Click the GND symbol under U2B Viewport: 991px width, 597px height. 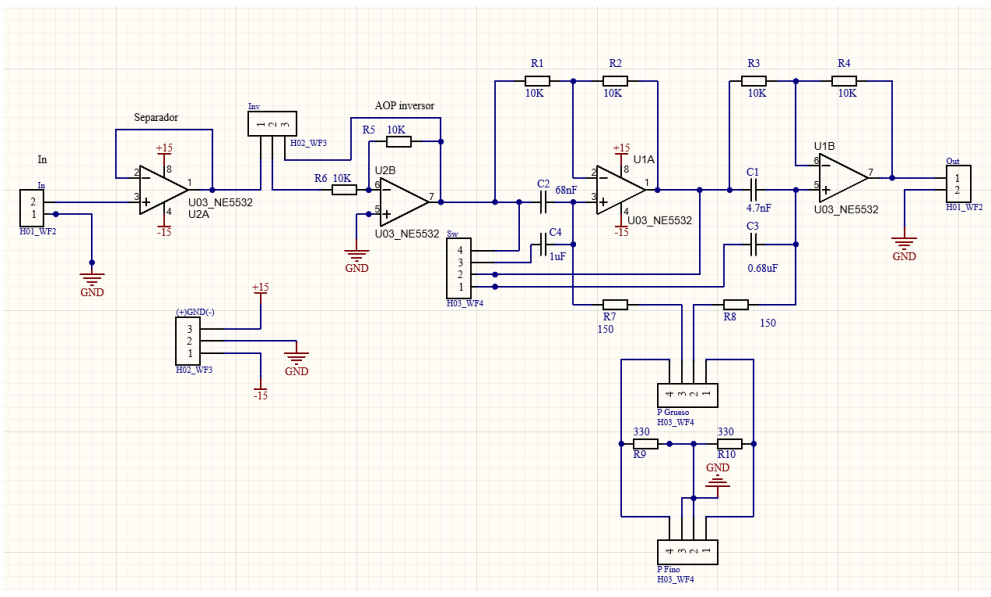pyautogui.click(x=356, y=260)
